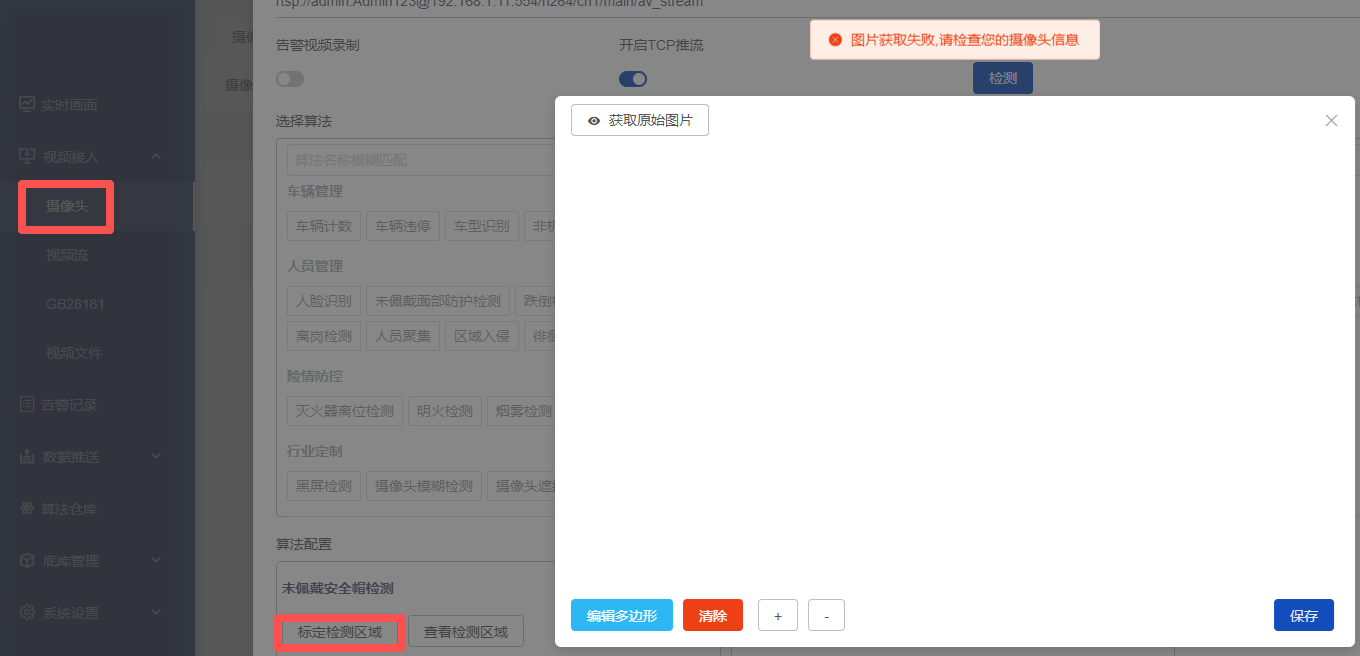
Task: Click the 底库管理 cube icon
Action: (x=27, y=561)
